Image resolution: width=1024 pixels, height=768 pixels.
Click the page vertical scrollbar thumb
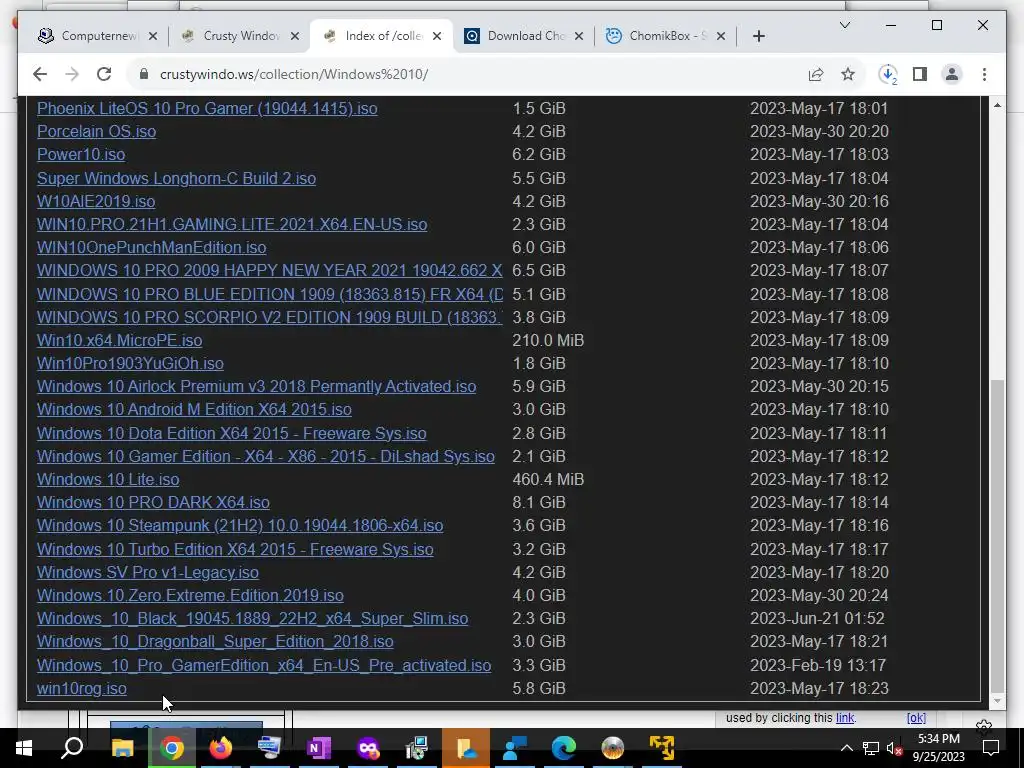997,536
